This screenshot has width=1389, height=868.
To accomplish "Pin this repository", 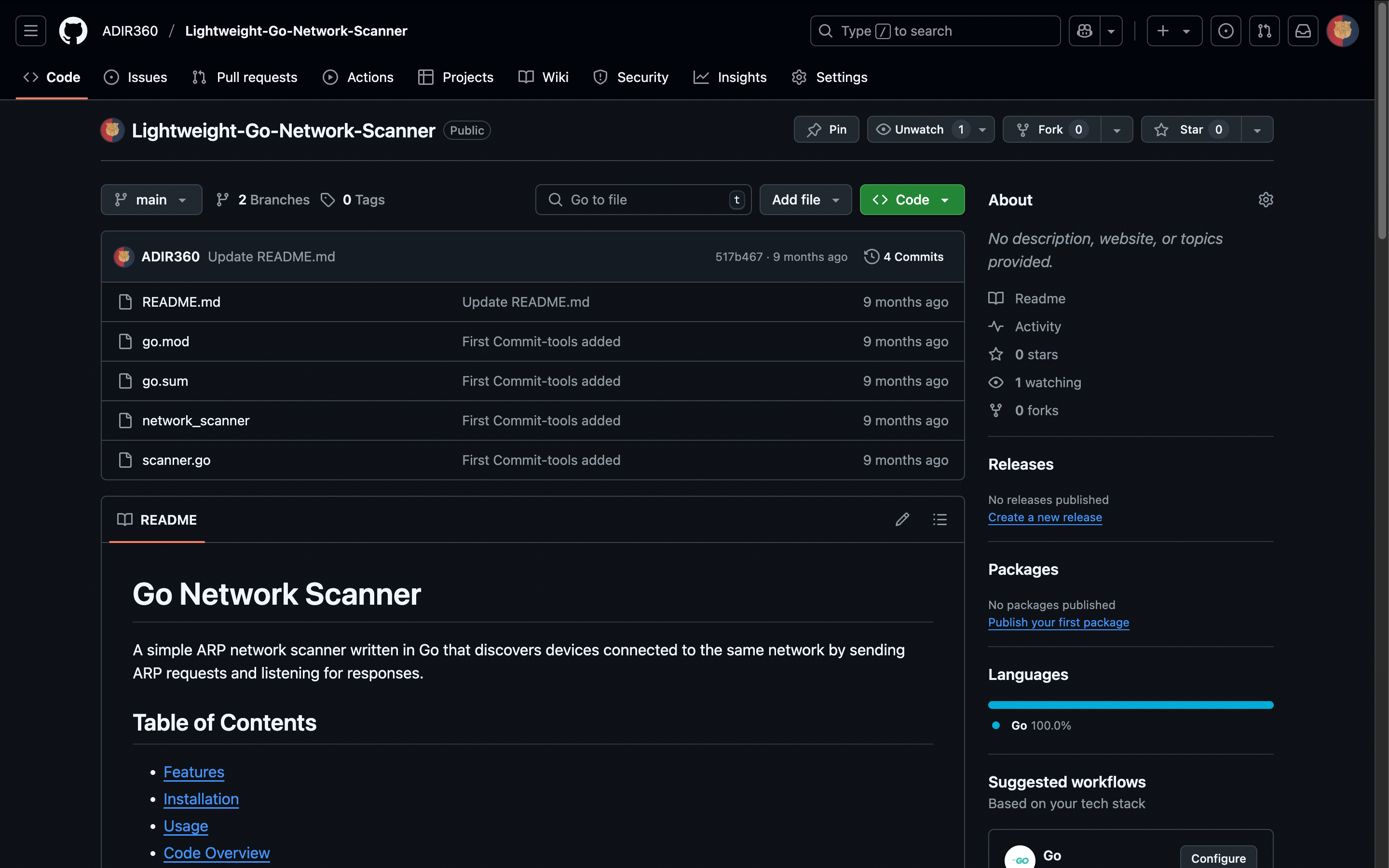I will pyautogui.click(x=827, y=130).
